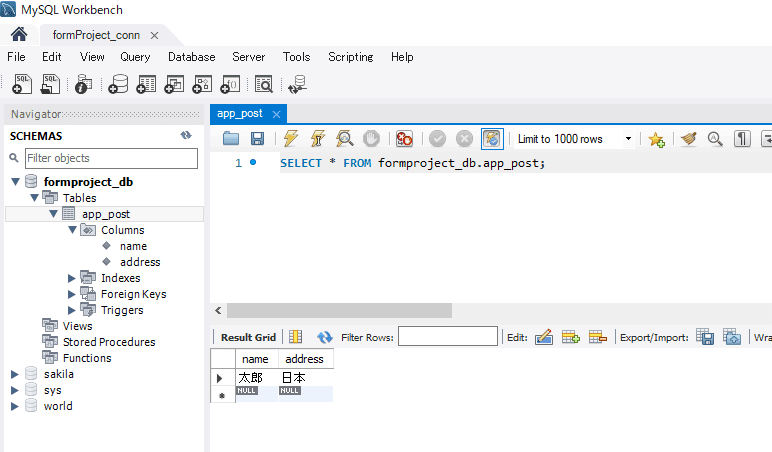Delete selected rows from result grid
Screen dimensions: 772x452
pos(598,337)
